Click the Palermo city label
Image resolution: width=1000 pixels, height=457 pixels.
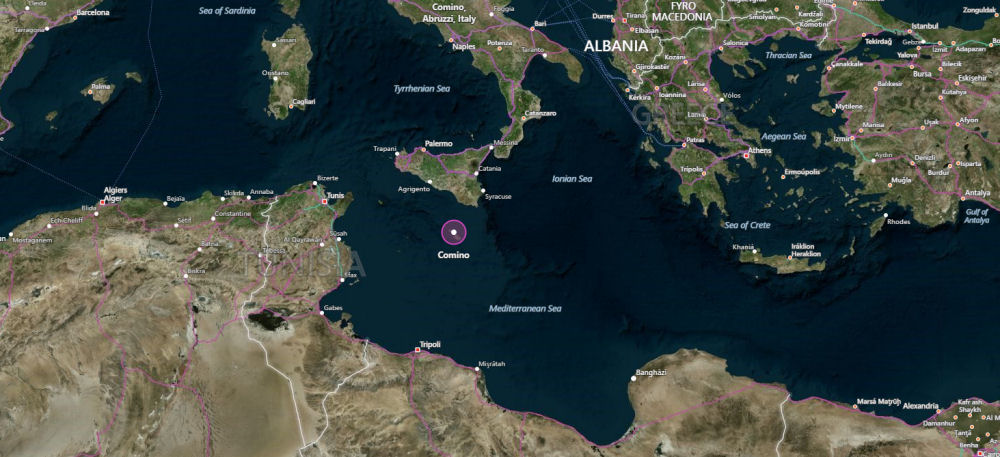tap(438, 144)
